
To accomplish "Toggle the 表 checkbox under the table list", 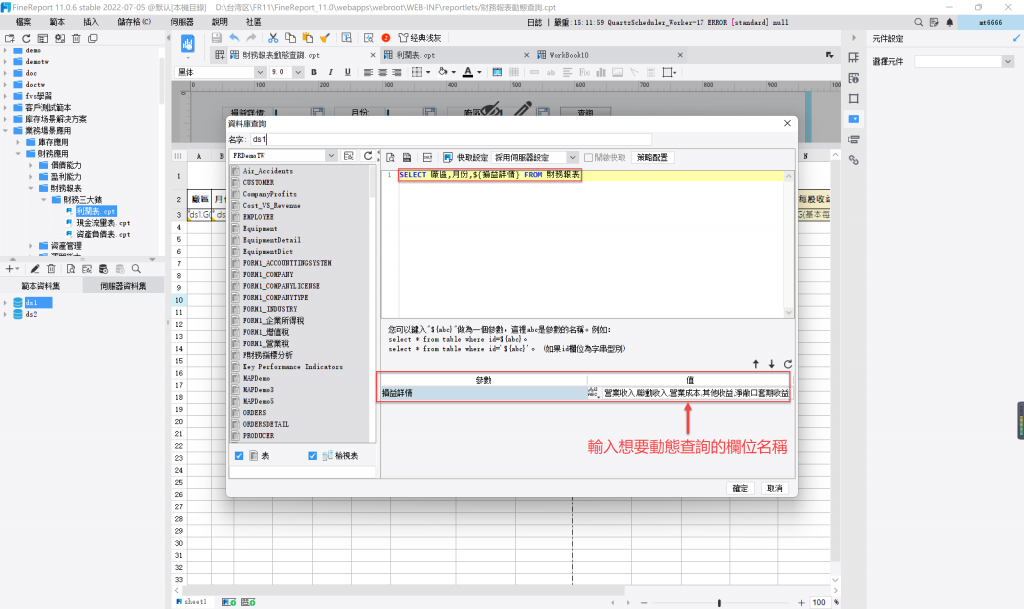I will (239, 456).
